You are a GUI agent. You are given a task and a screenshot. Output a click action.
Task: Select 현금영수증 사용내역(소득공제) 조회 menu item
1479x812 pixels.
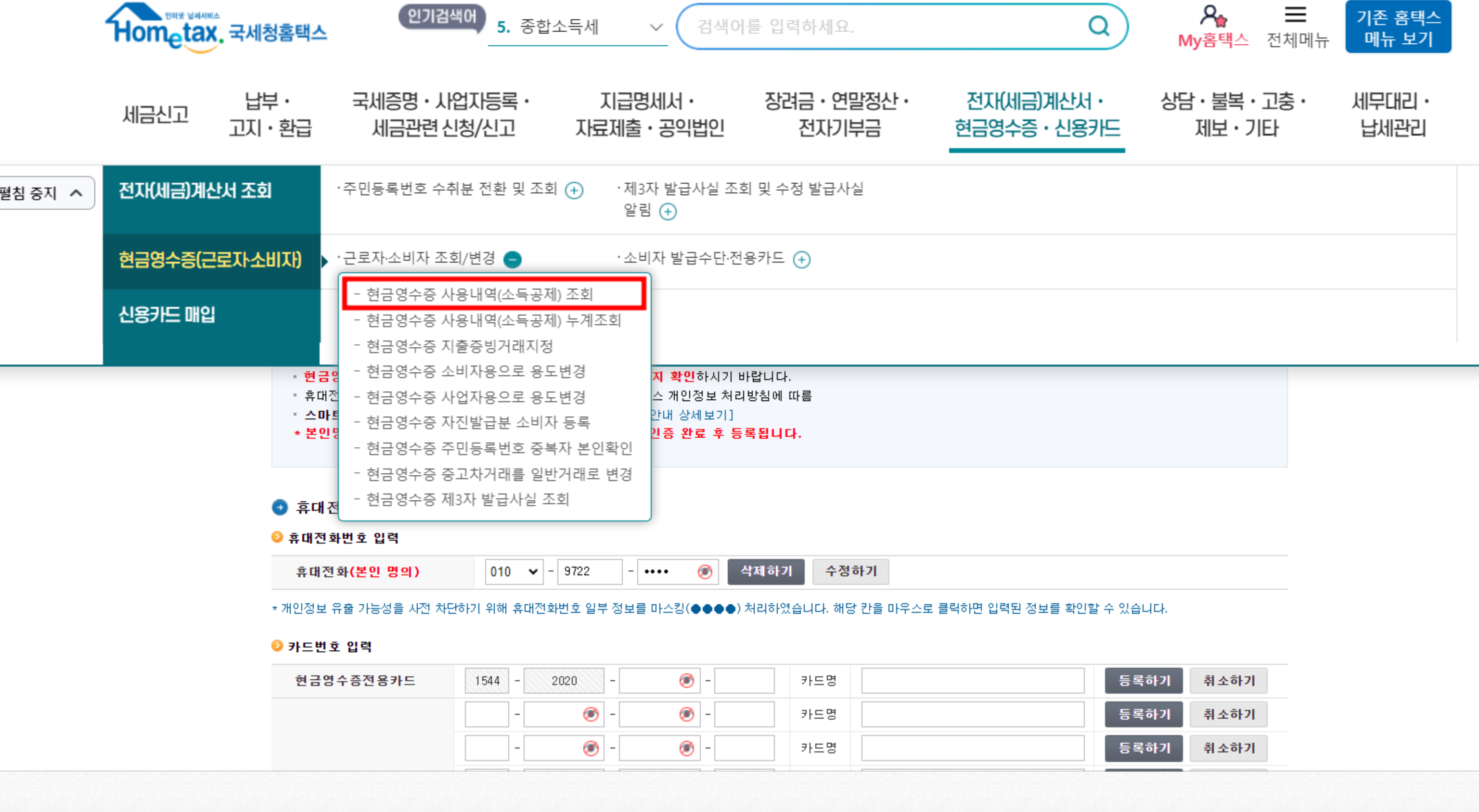tap(479, 294)
